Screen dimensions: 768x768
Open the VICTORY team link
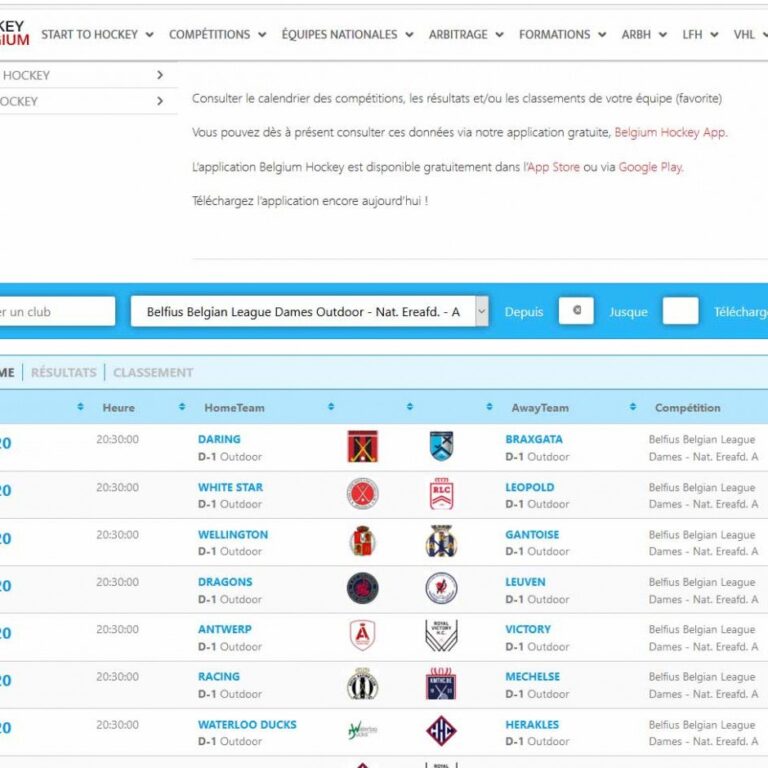528,629
